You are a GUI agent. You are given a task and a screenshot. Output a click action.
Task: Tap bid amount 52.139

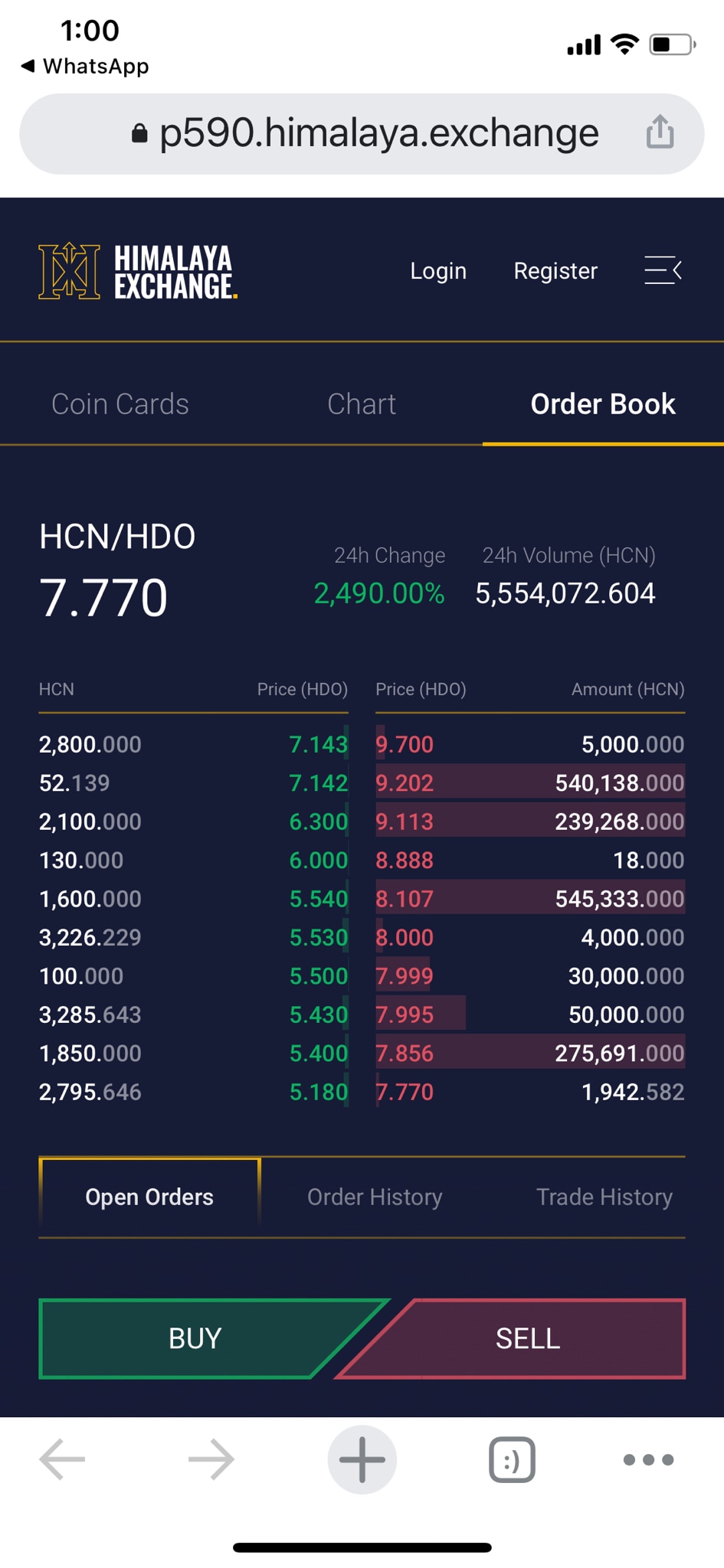point(74,782)
